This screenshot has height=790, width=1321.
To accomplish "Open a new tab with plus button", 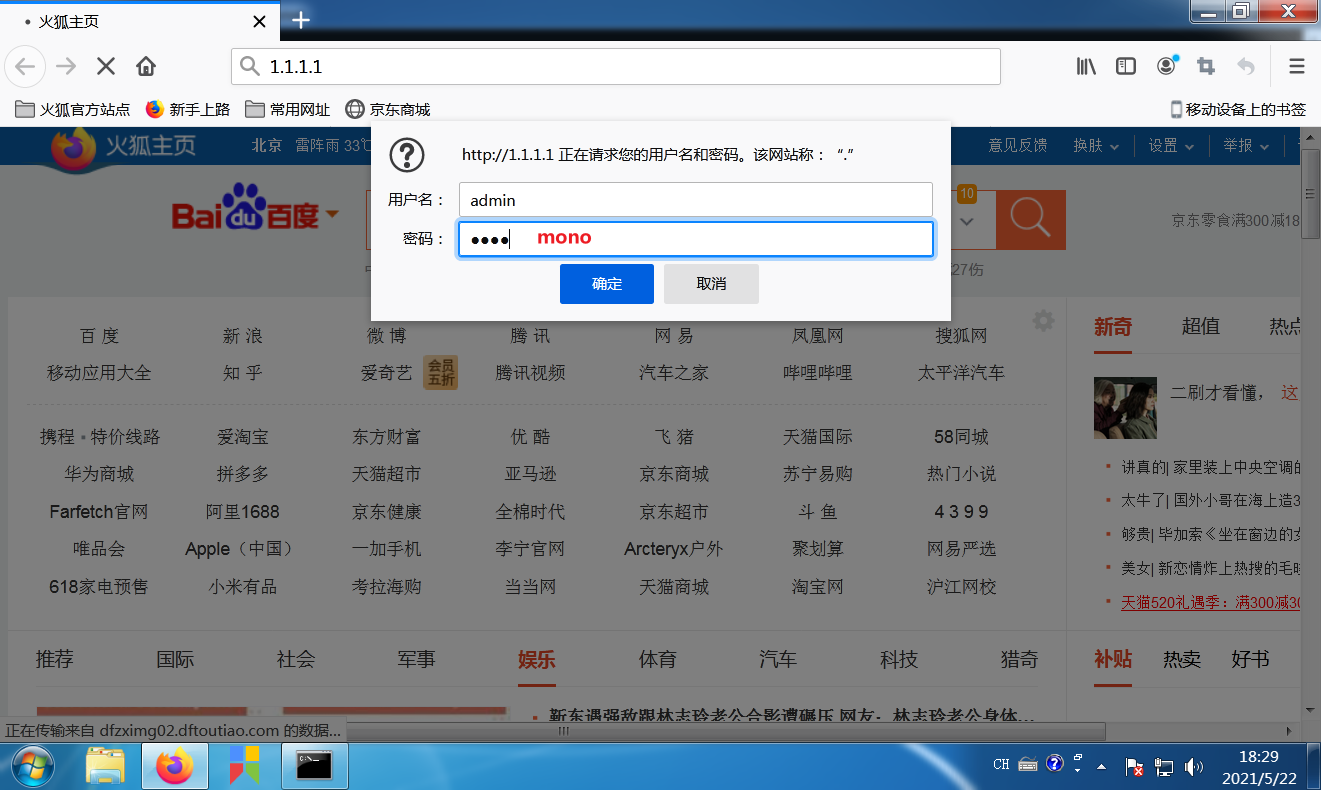I will (301, 20).
